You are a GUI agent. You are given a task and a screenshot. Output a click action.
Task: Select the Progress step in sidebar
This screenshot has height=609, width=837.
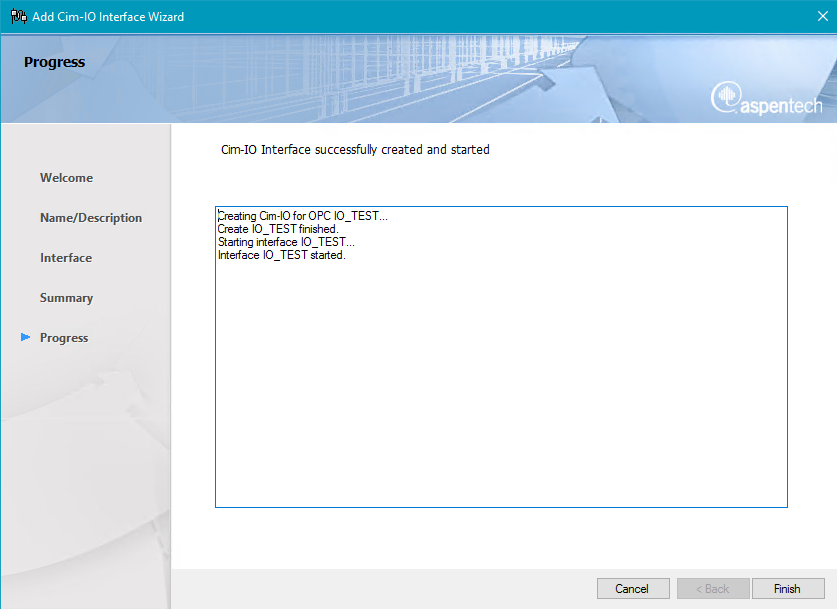click(x=64, y=338)
